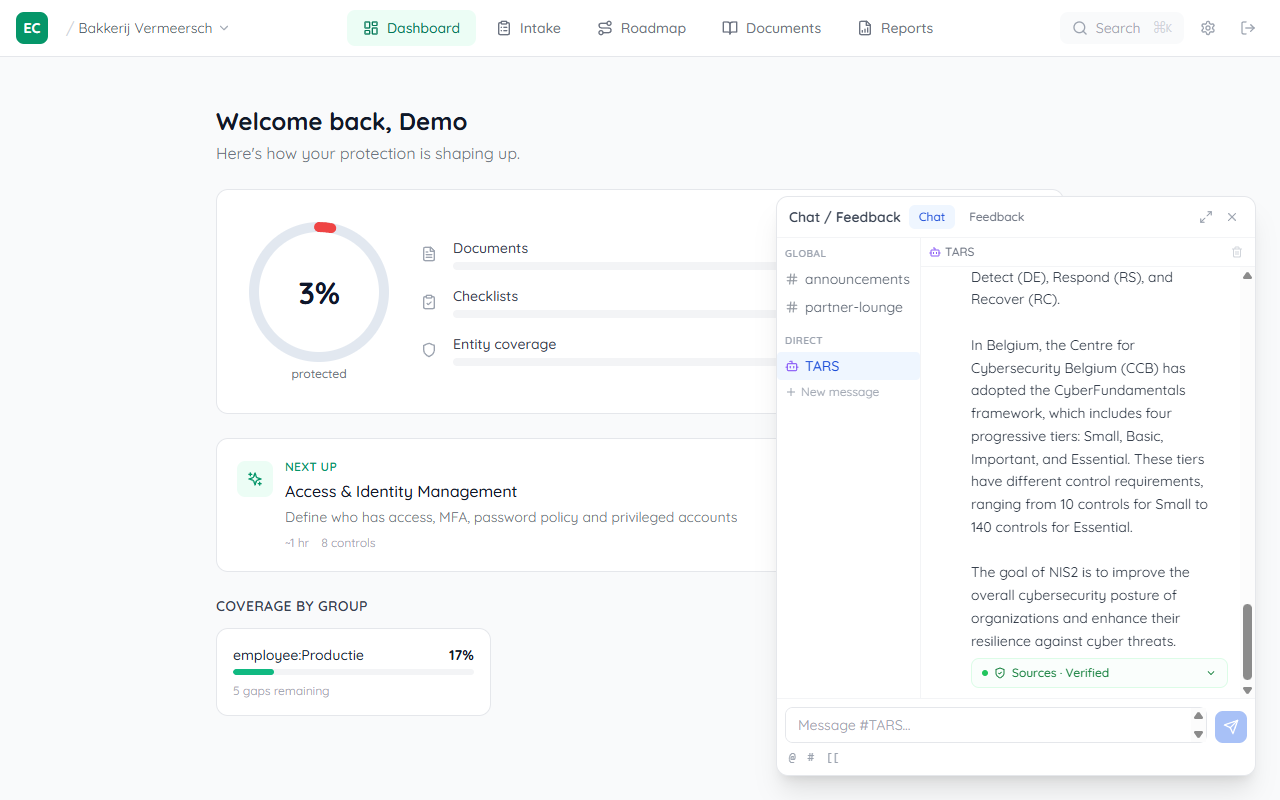Close the Chat / Feedback panel
The image size is (1280, 800).
1232,217
